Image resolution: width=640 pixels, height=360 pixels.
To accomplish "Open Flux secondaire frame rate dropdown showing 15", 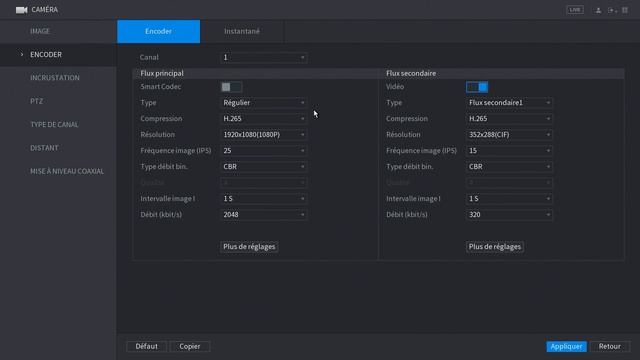I will pyautogui.click(x=509, y=151).
